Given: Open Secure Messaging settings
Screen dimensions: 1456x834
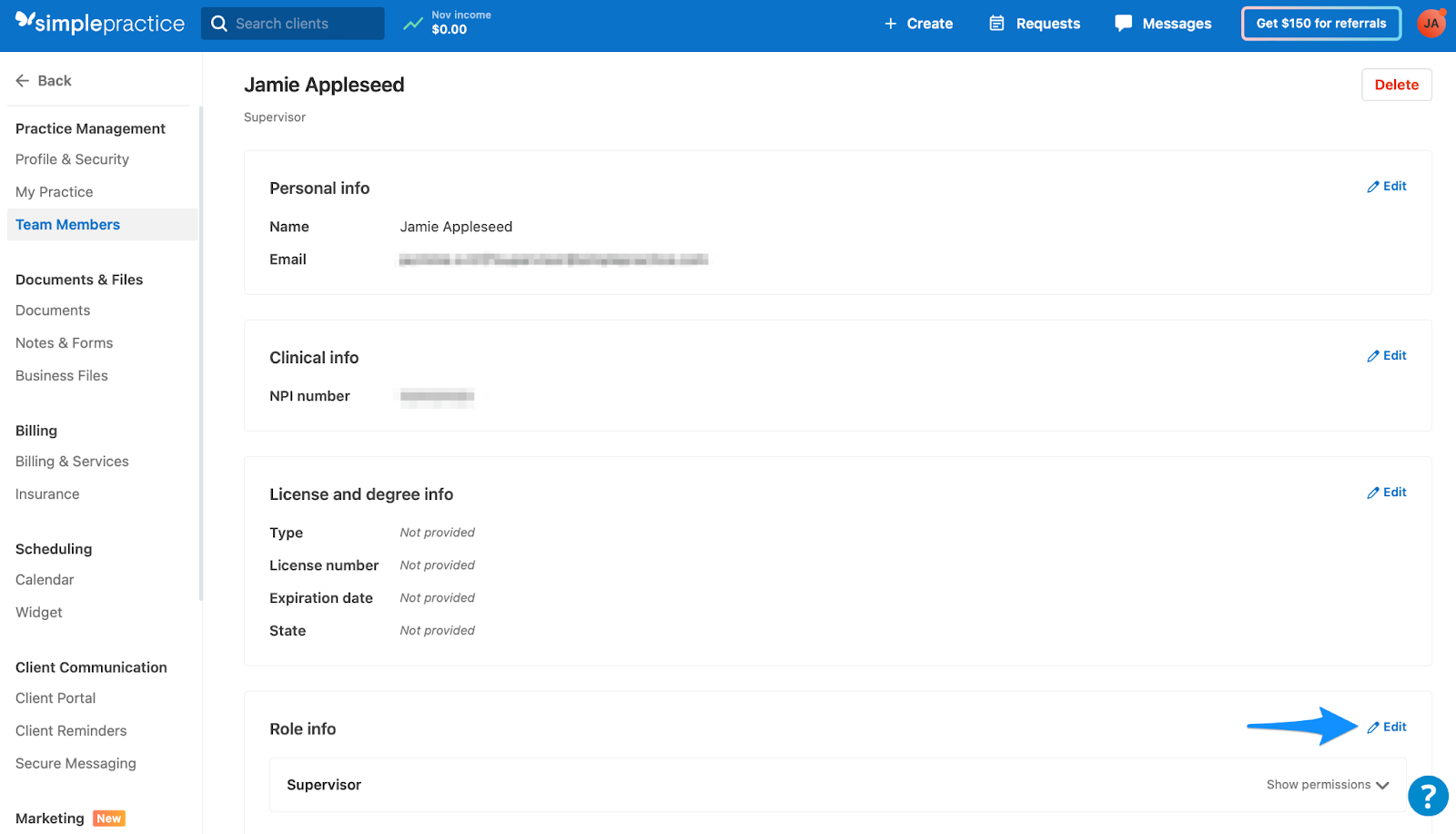Looking at the screenshot, I should click(x=76, y=763).
